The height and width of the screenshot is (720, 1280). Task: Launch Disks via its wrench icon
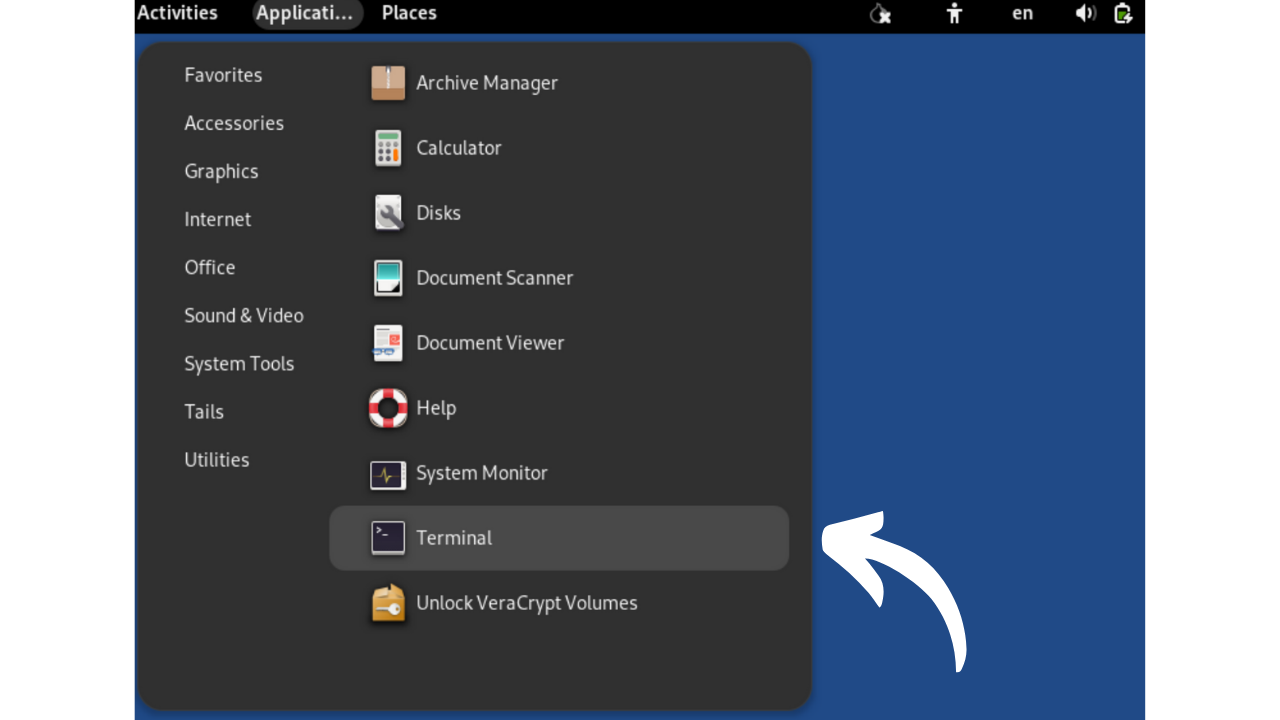[x=388, y=213]
